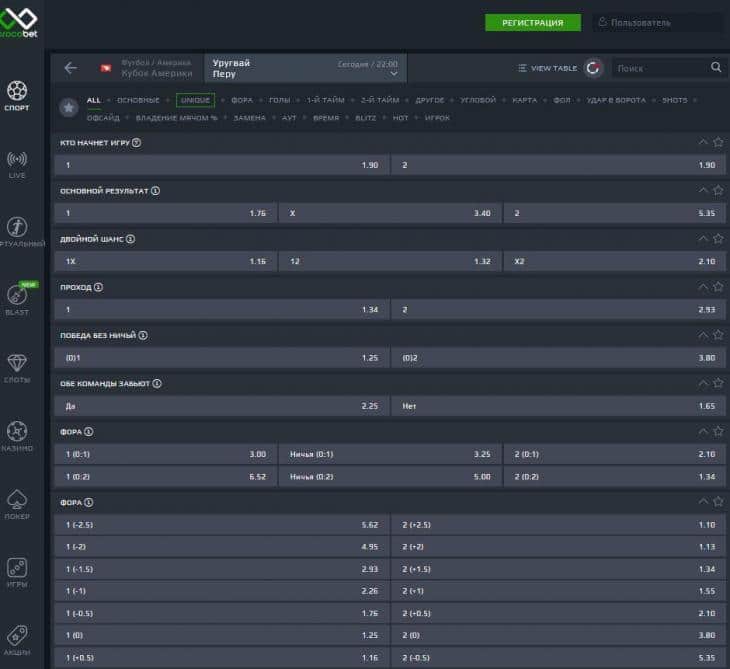730x669 pixels.
Task: Click VIEW TABLE button
Action: coord(548,68)
